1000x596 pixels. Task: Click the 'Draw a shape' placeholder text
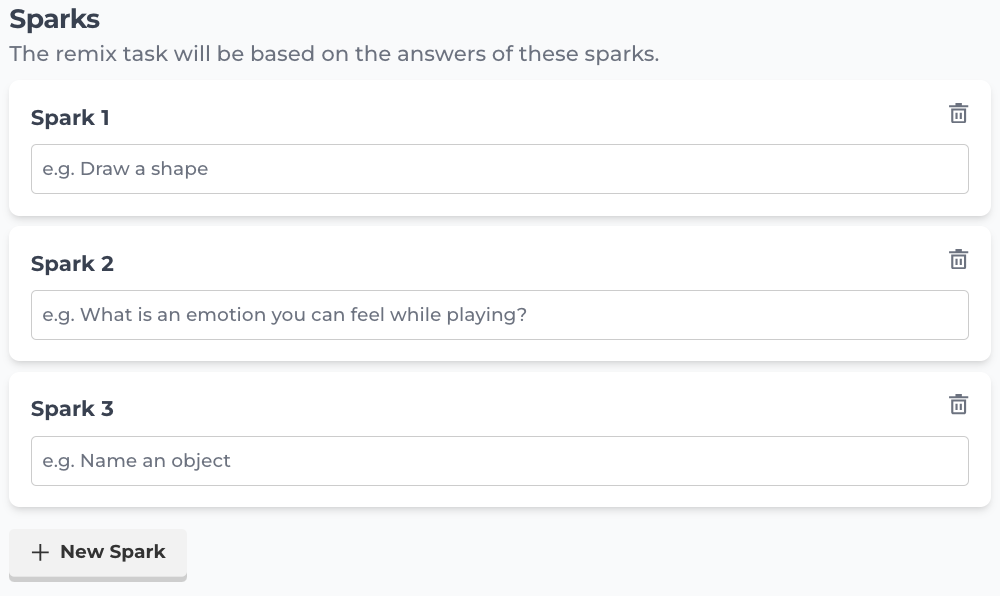point(125,169)
